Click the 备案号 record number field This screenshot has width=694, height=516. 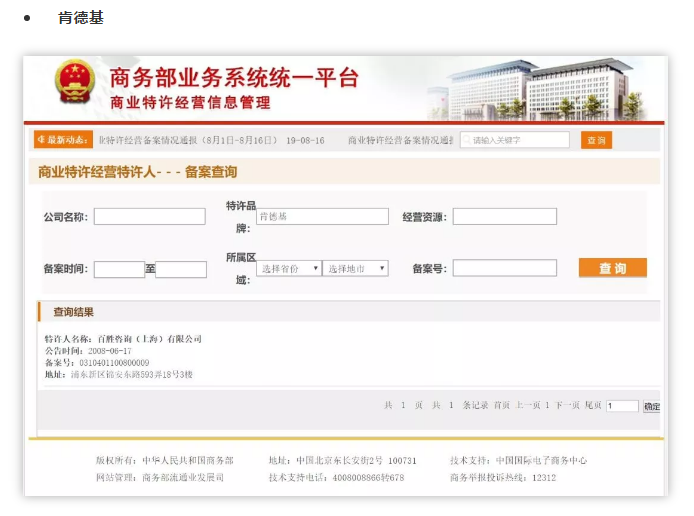click(x=504, y=268)
